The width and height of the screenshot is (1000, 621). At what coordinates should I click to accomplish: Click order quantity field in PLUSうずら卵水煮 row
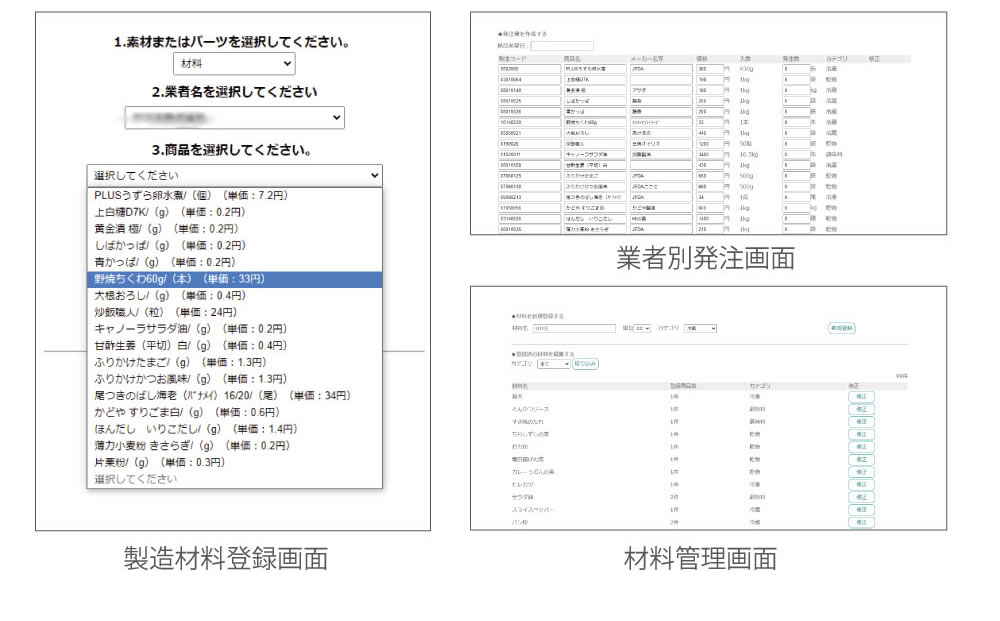pos(795,69)
